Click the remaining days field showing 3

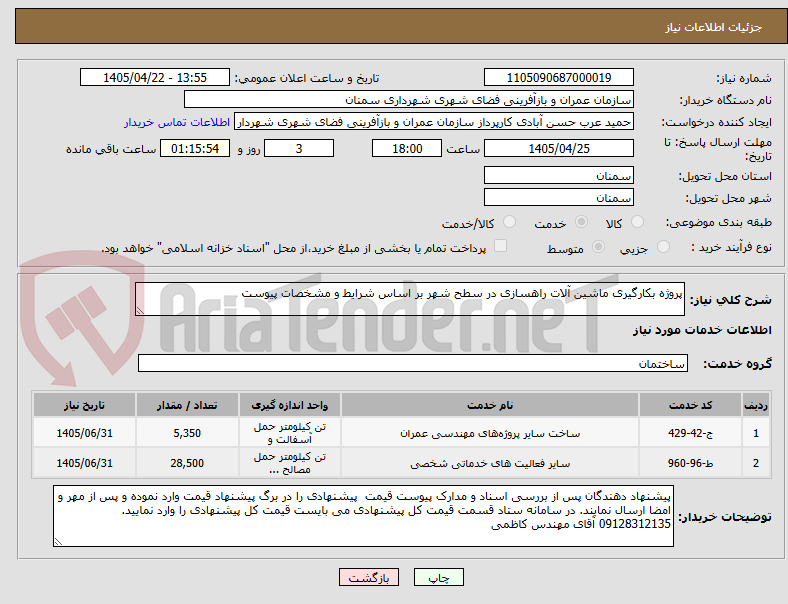299,148
